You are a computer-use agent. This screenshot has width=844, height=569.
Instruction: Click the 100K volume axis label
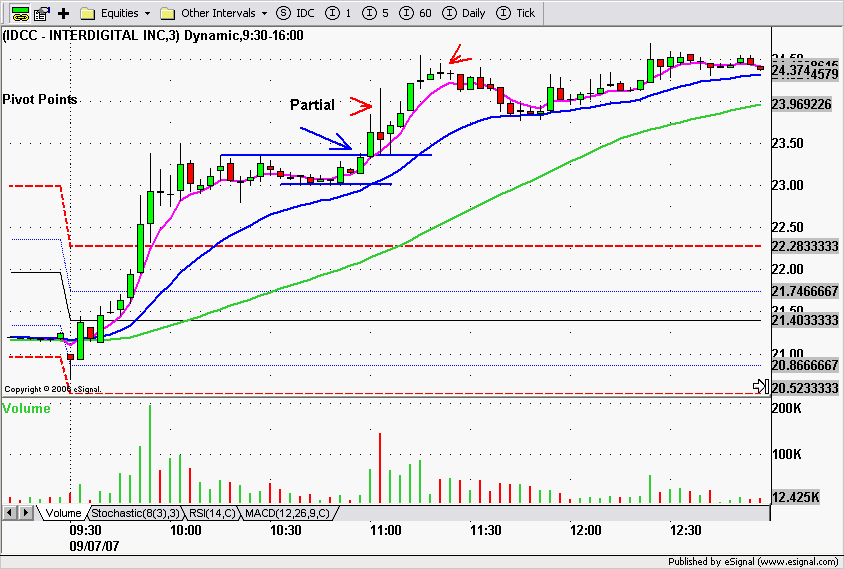pos(786,455)
